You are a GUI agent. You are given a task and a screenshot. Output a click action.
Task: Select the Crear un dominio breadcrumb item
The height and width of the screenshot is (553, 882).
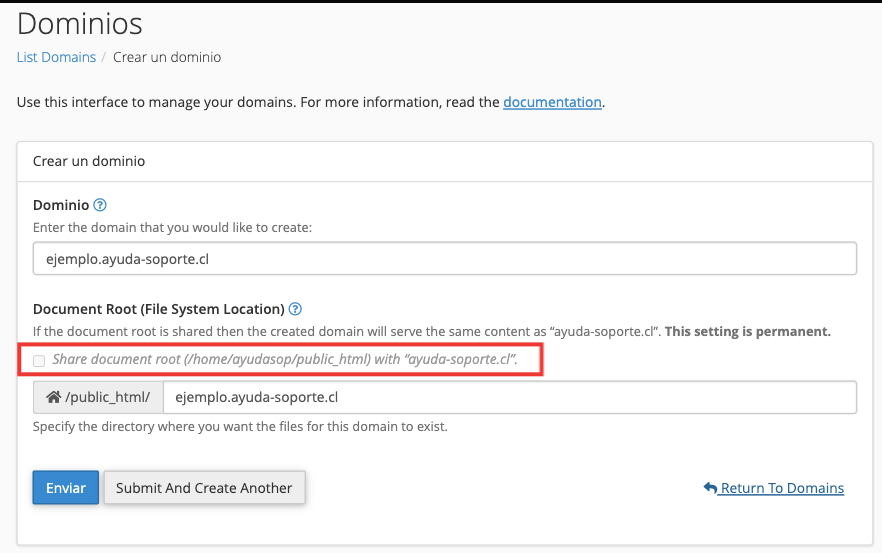pyautogui.click(x=167, y=57)
